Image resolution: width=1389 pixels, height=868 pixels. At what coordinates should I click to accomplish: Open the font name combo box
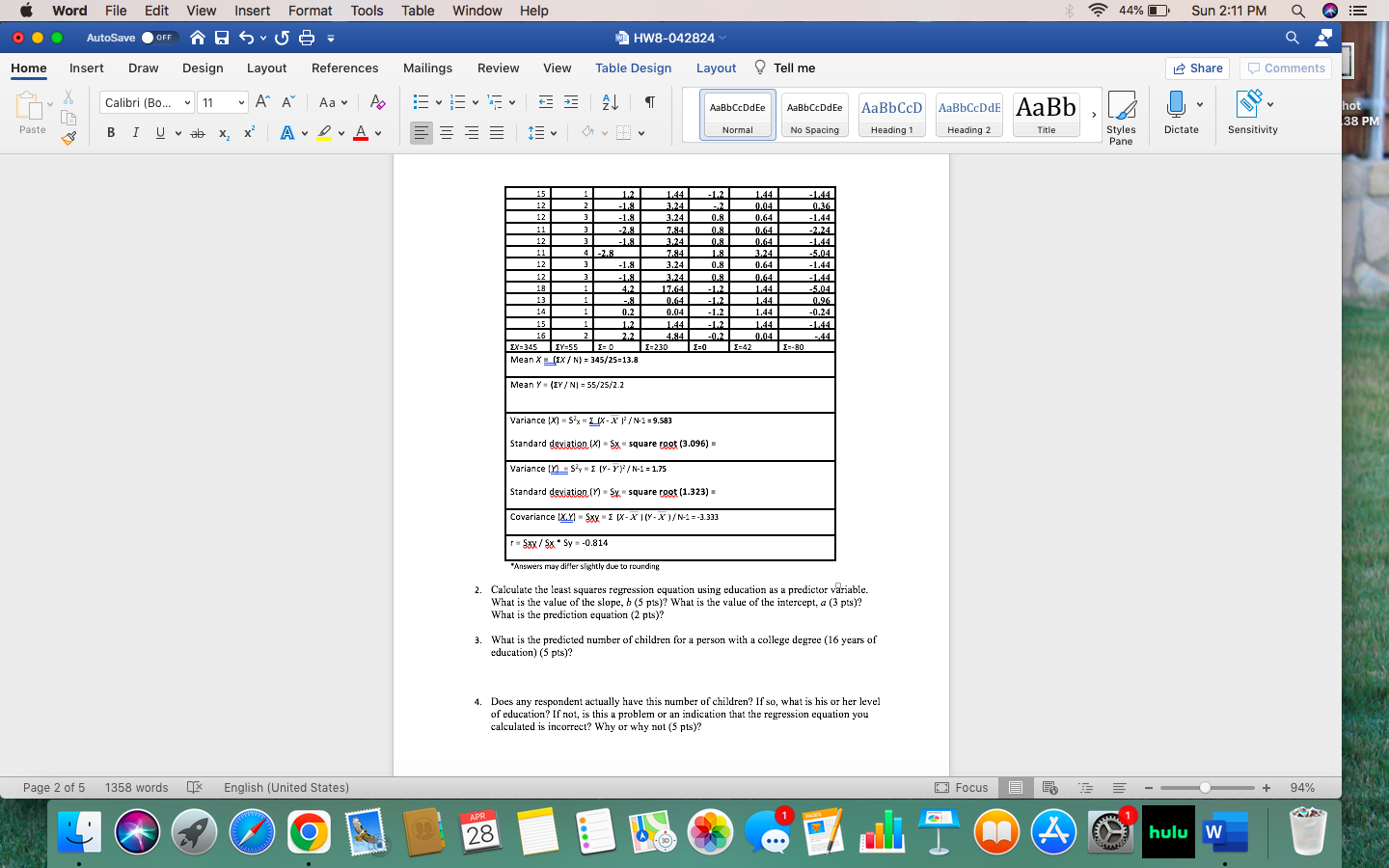click(145, 102)
